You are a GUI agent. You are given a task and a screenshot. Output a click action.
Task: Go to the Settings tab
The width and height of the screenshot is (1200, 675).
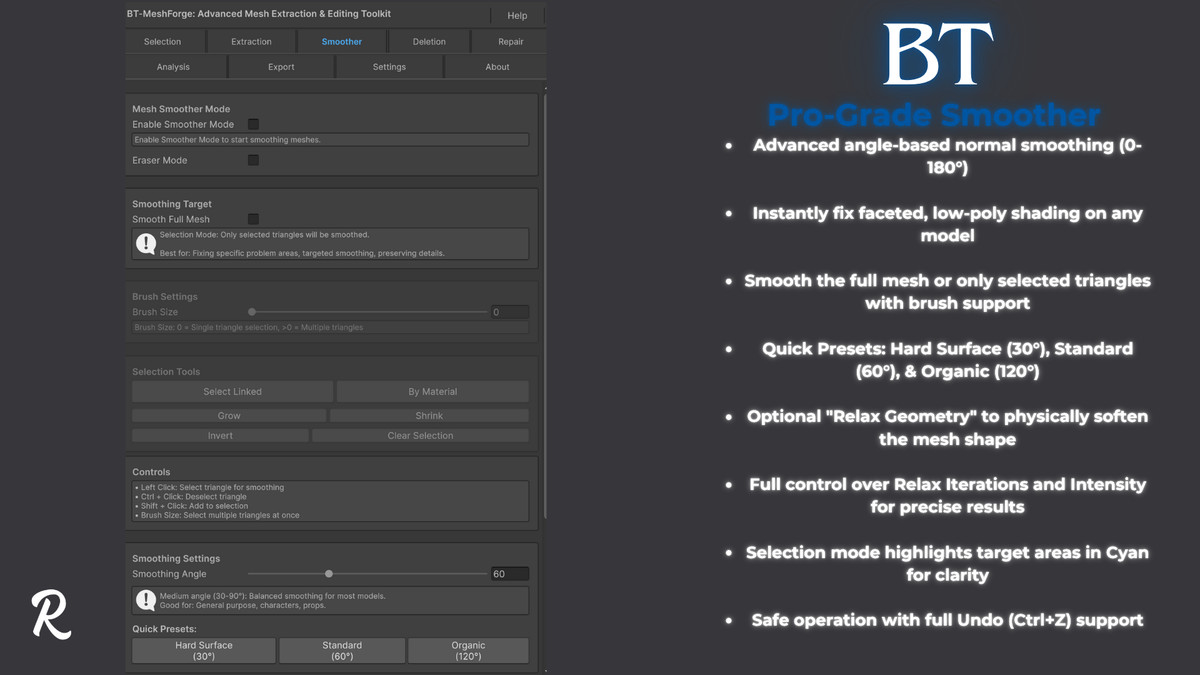389,66
